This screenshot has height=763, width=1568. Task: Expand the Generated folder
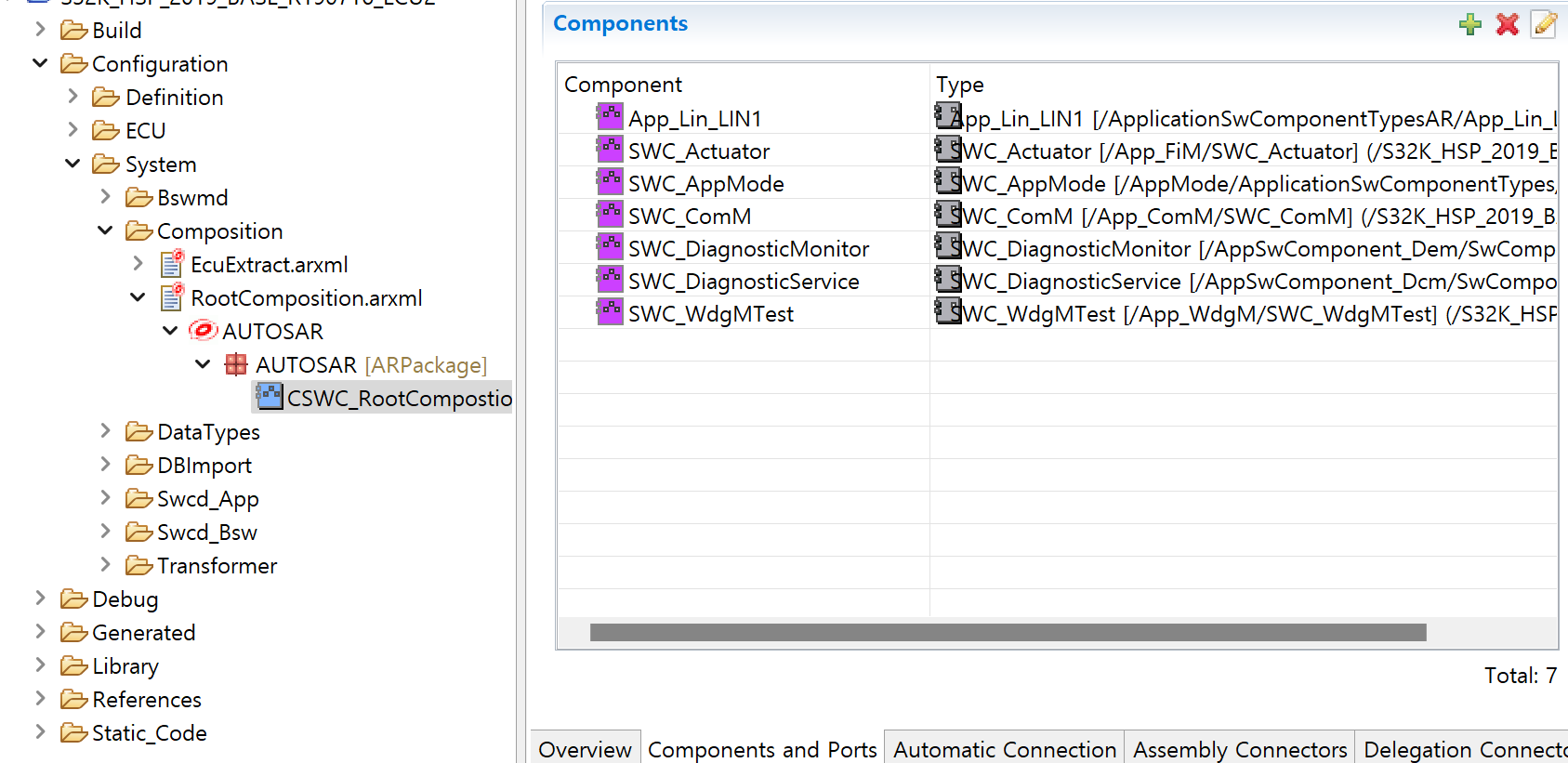click(x=40, y=632)
